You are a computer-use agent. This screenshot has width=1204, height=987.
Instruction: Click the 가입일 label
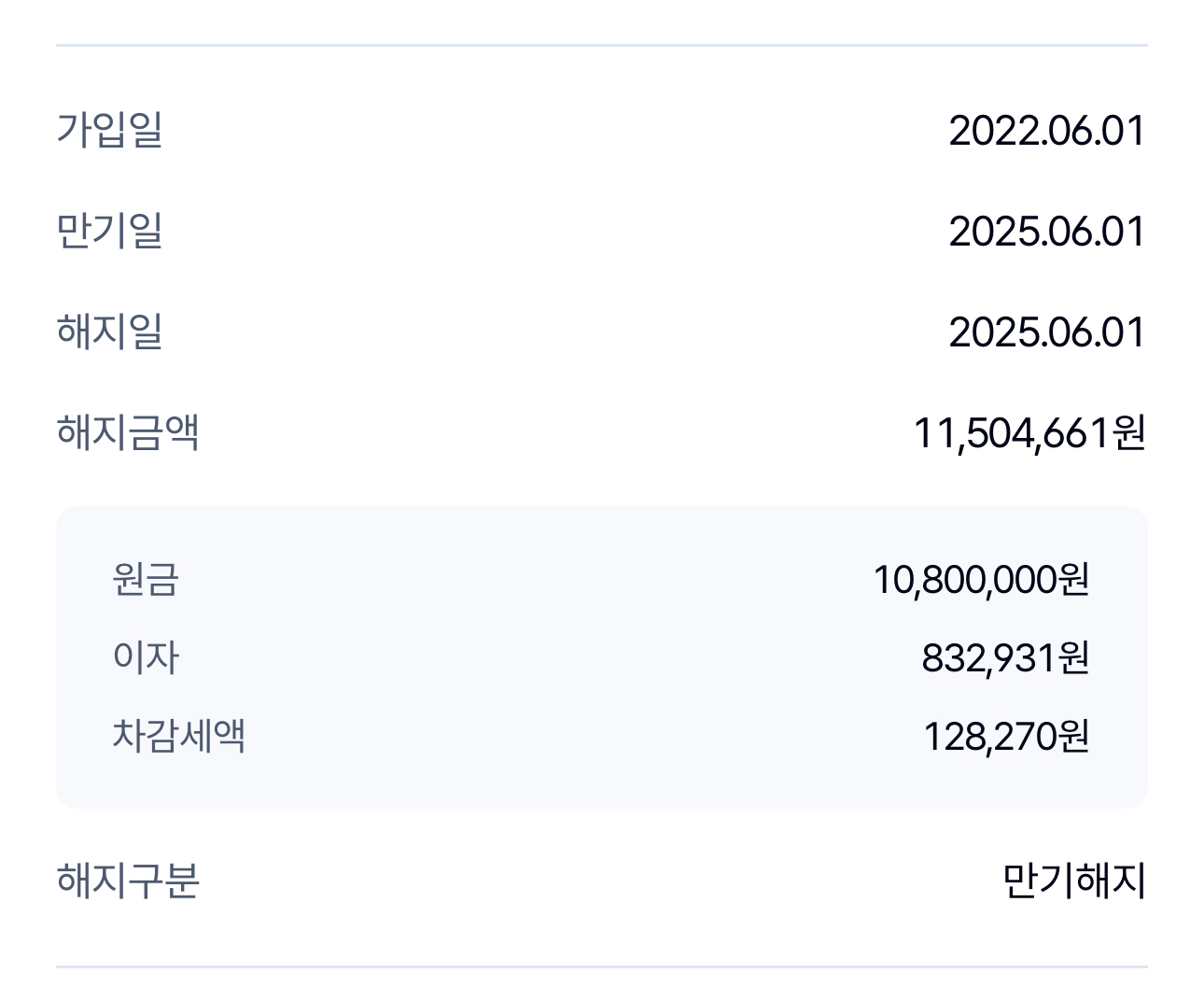(110, 130)
